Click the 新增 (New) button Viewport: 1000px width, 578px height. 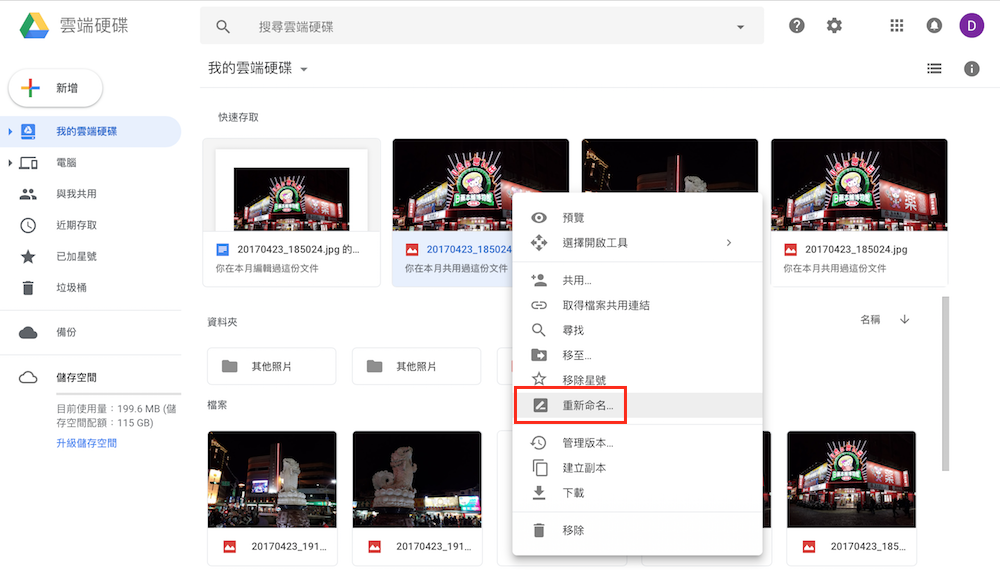click(55, 87)
